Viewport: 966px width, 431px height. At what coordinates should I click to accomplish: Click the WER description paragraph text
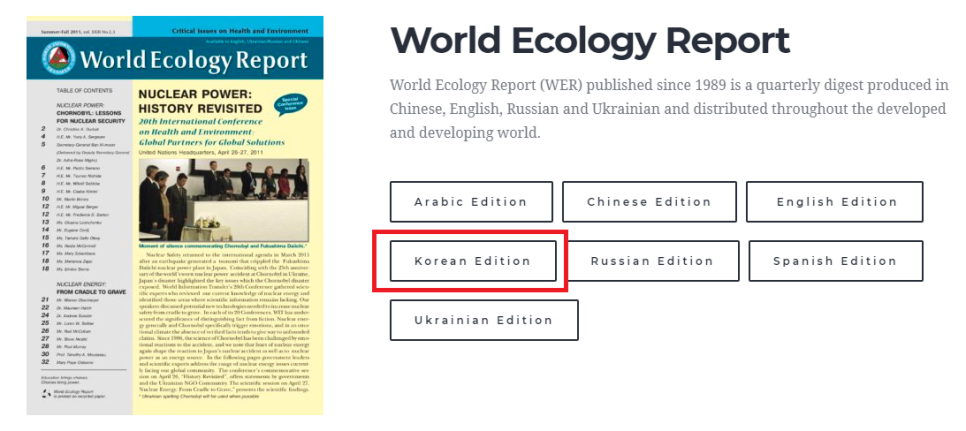click(x=669, y=109)
